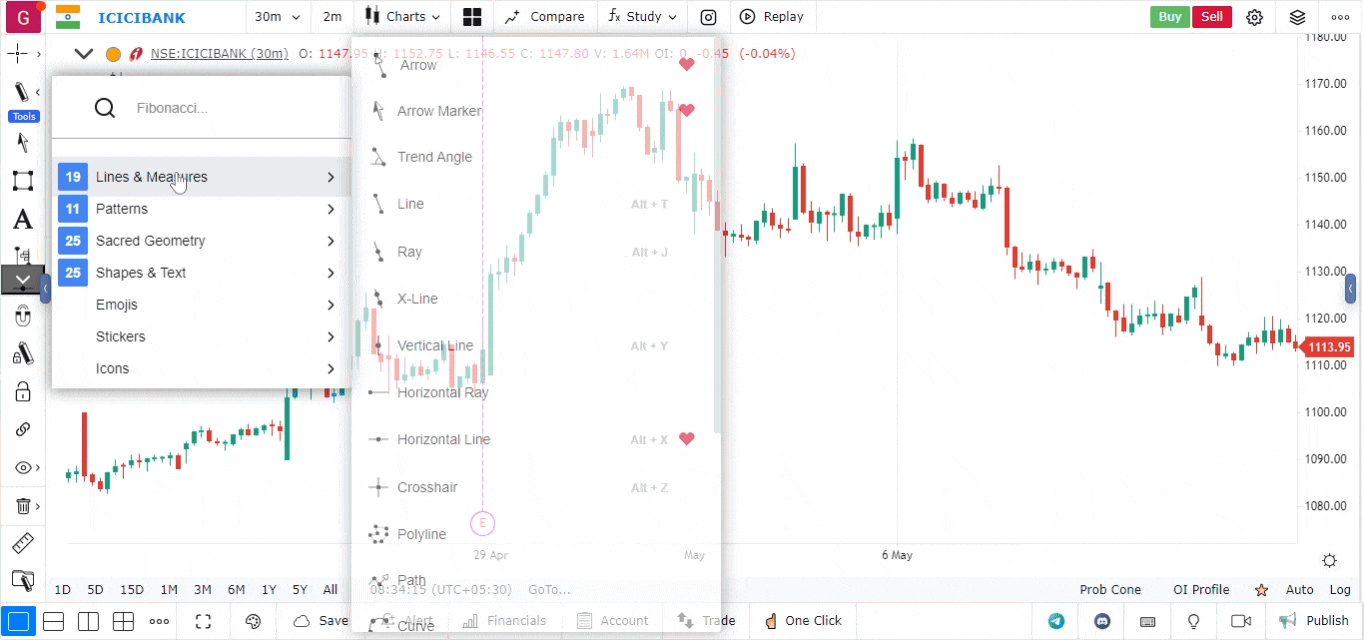Open chart settings gear icon
Screen dimensions: 1364x640
pos(1255,17)
